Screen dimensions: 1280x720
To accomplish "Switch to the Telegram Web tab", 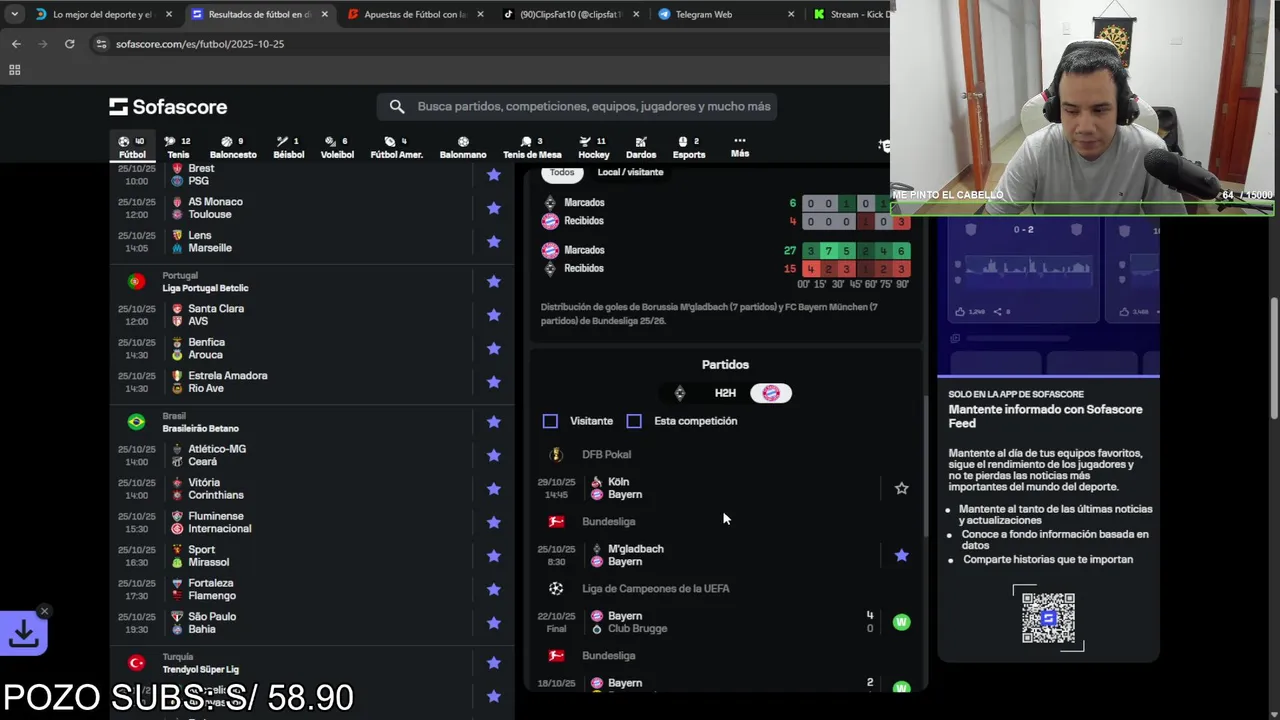I will [x=725, y=14].
